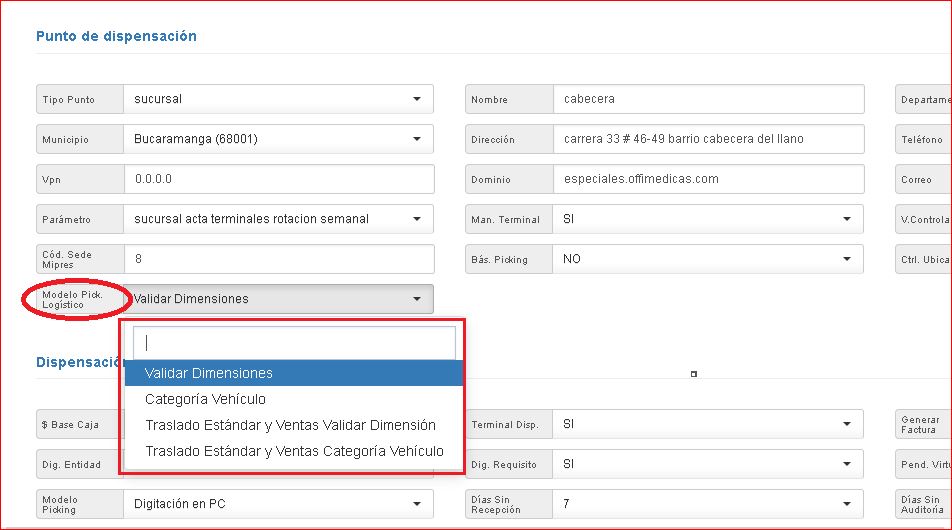The width and height of the screenshot is (952, 530).
Task: Expand the Parámetro dropdown
Action: click(278, 219)
